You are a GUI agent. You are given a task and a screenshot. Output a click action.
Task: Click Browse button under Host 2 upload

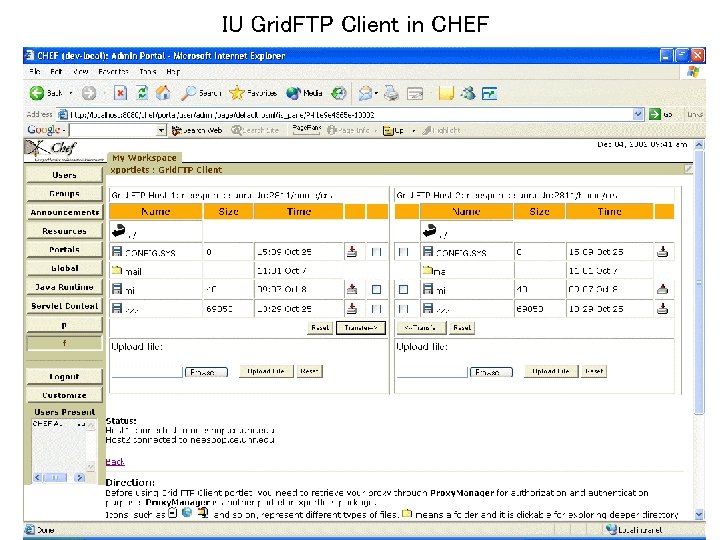click(x=491, y=372)
